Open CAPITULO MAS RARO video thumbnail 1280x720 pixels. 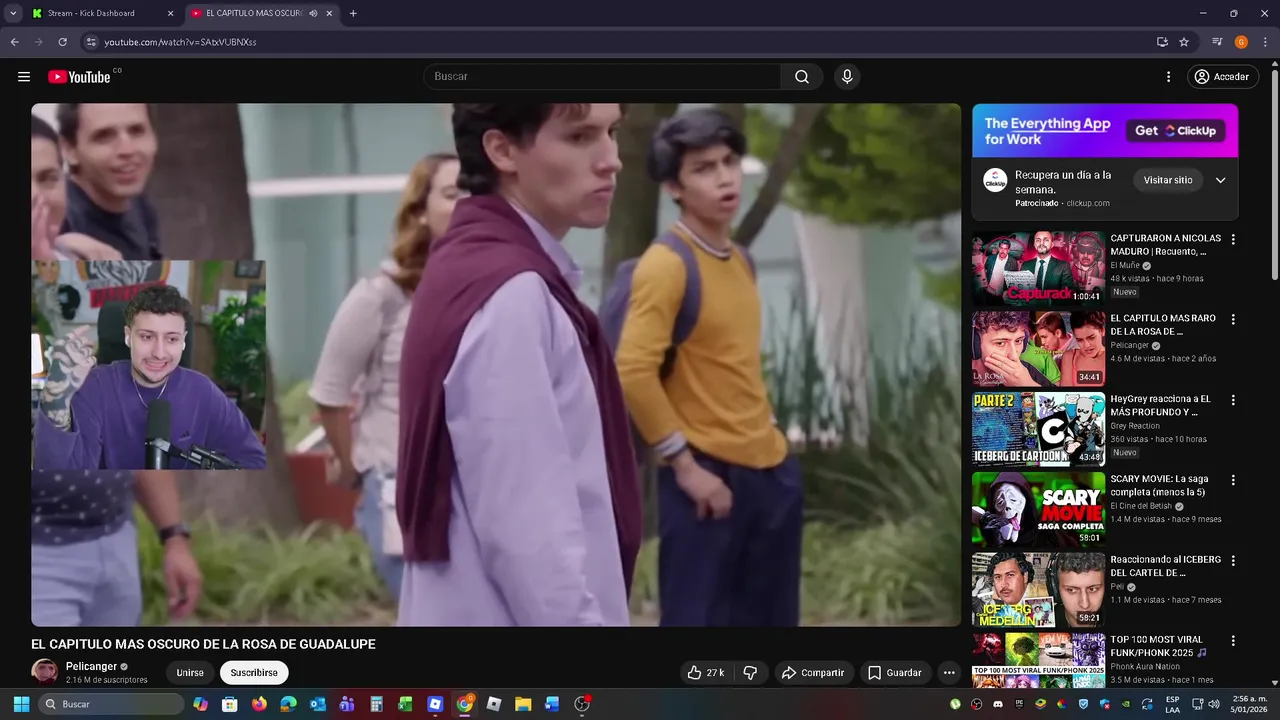tap(1038, 348)
